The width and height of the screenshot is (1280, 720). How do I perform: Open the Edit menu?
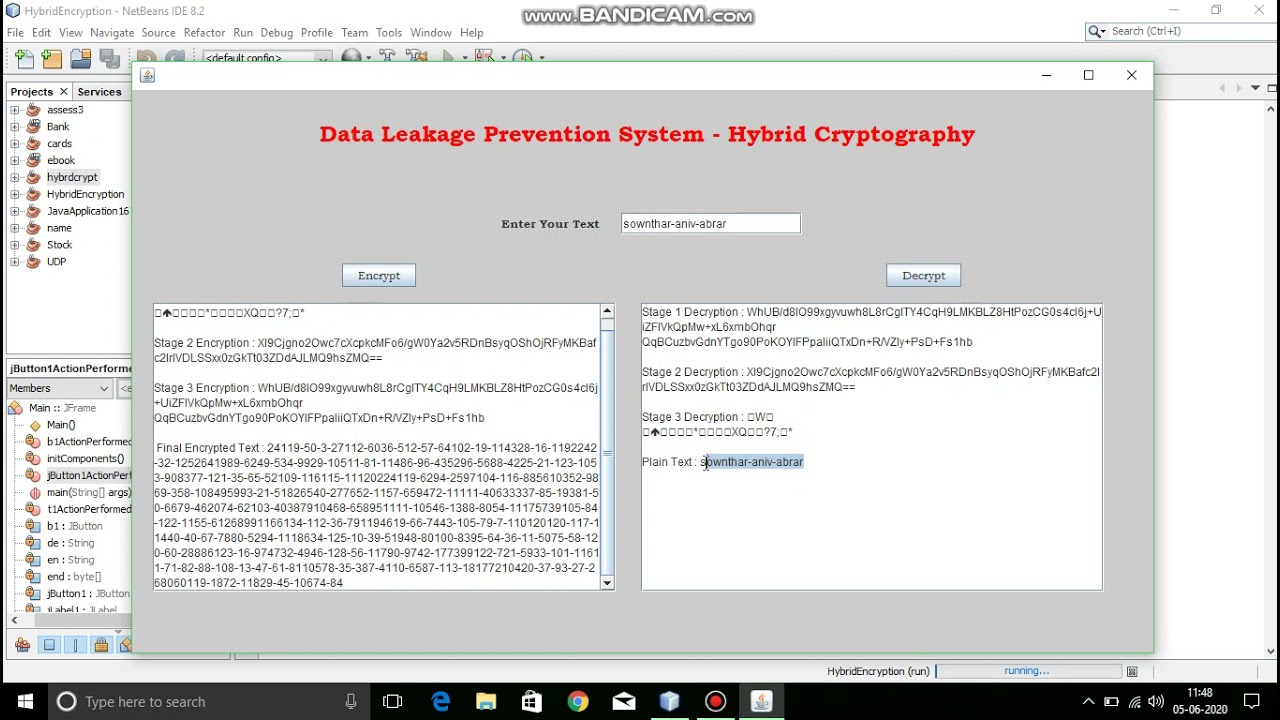41,33
